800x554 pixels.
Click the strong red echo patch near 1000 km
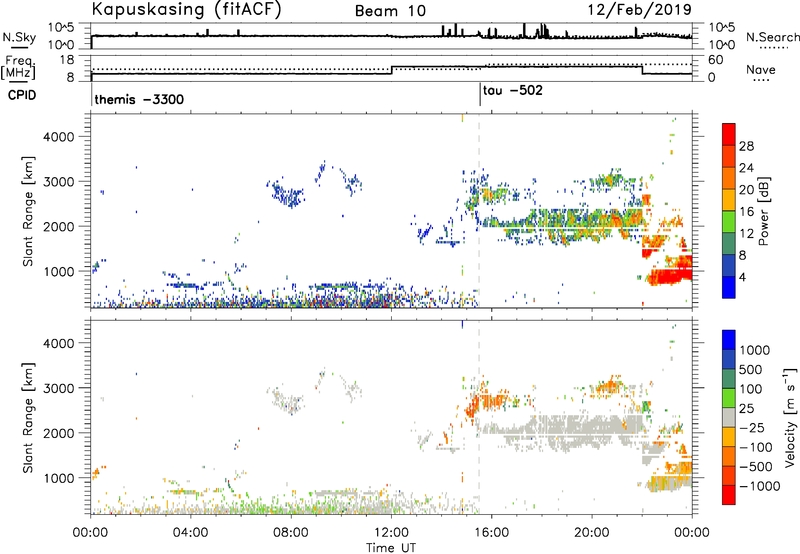[669, 276]
